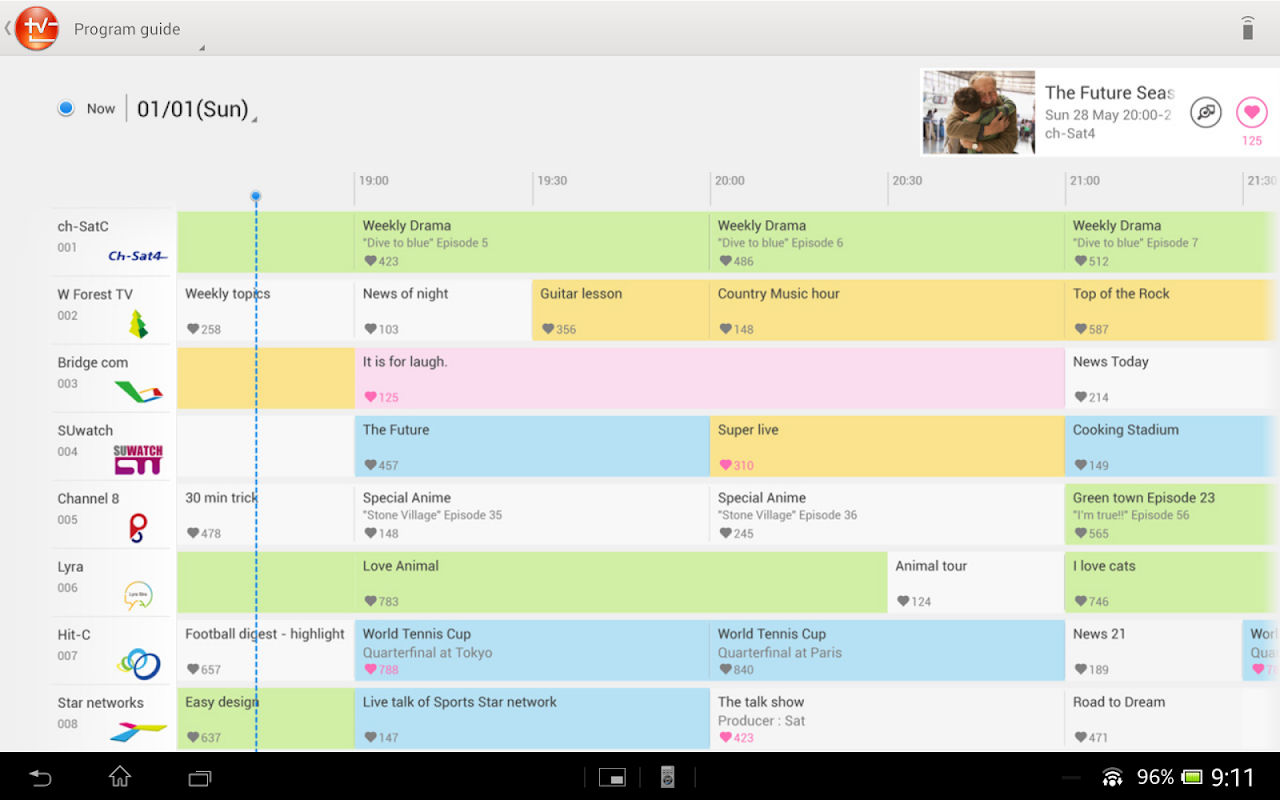
Task: Open News of night program
Action: click(443, 310)
